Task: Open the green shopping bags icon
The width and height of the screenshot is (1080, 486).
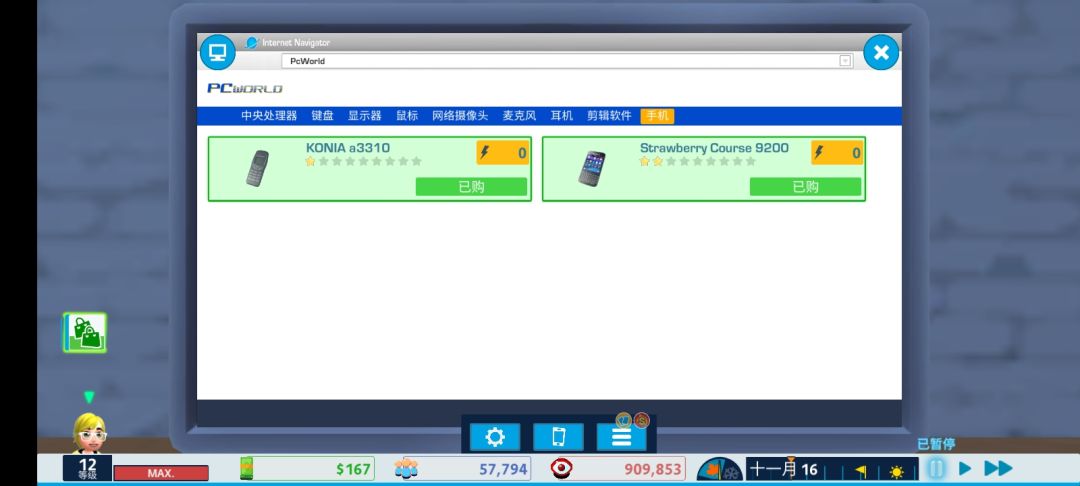Action: click(85, 332)
